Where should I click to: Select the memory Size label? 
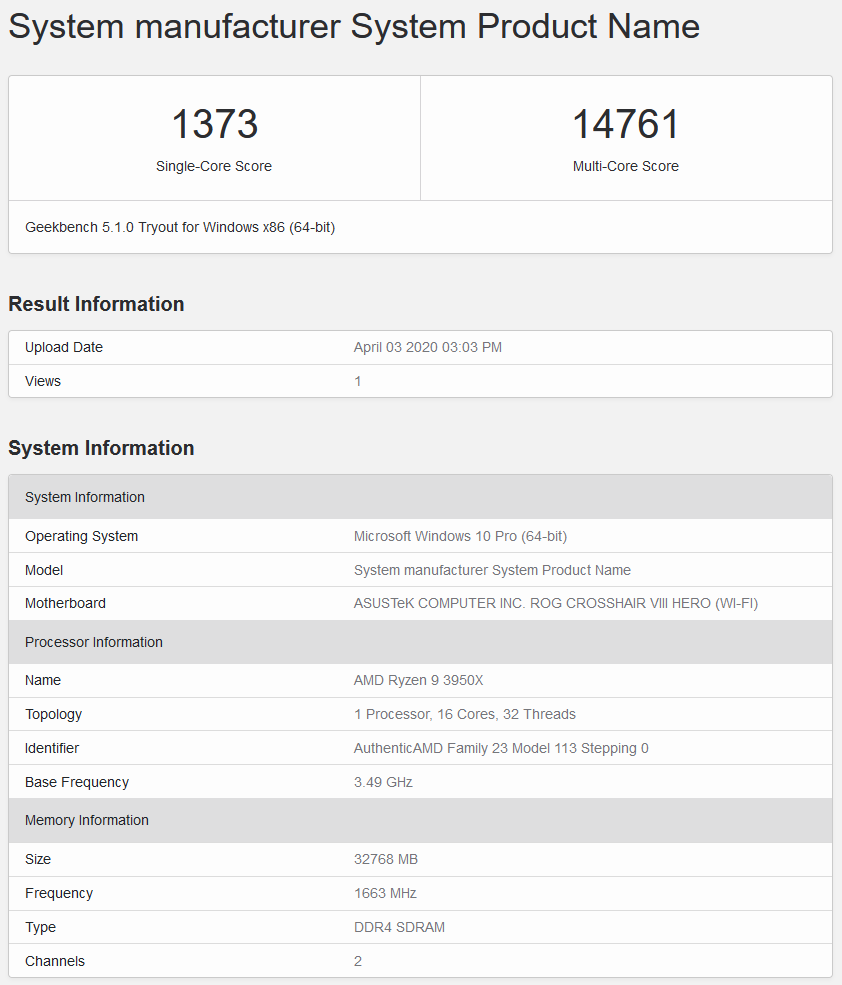[x=38, y=859]
